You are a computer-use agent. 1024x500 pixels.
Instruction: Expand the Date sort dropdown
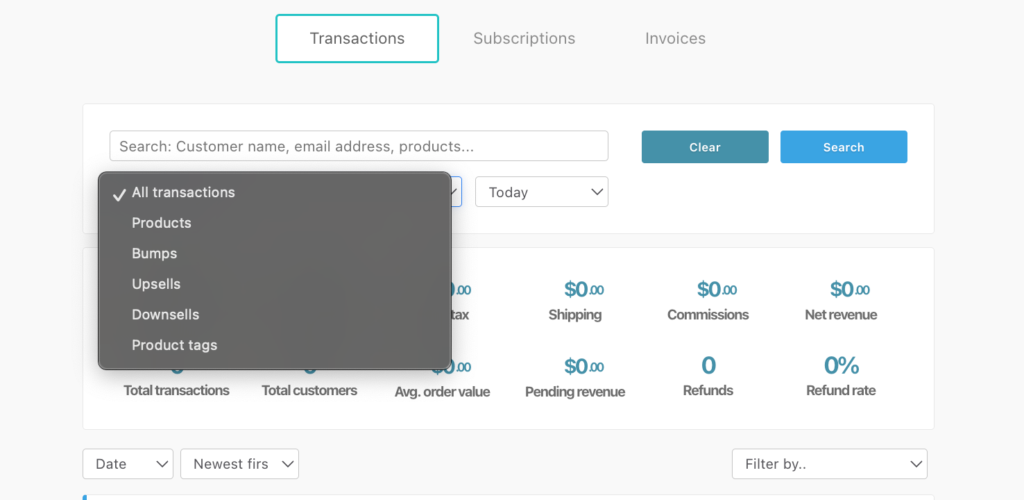pyautogui.click(x=127, y=464)
